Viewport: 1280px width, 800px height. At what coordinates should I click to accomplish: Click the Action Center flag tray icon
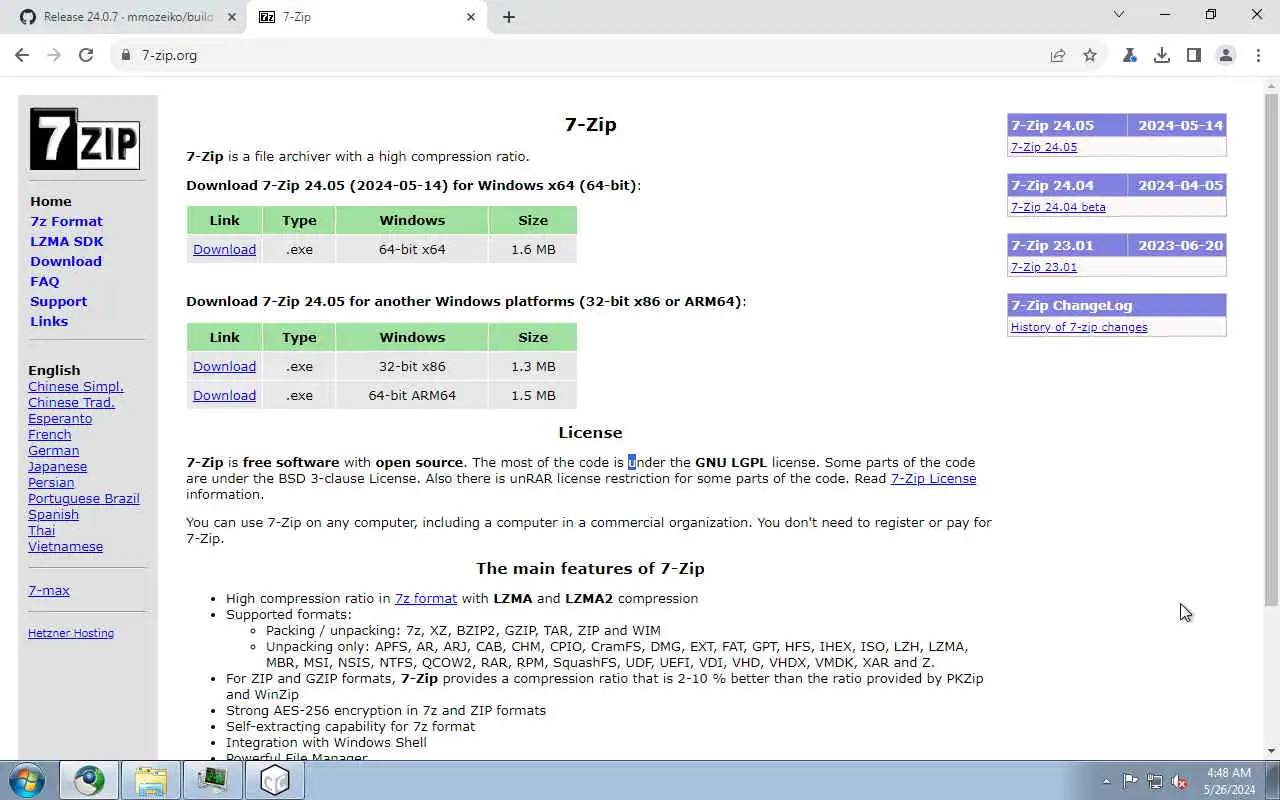(1130, 781)
